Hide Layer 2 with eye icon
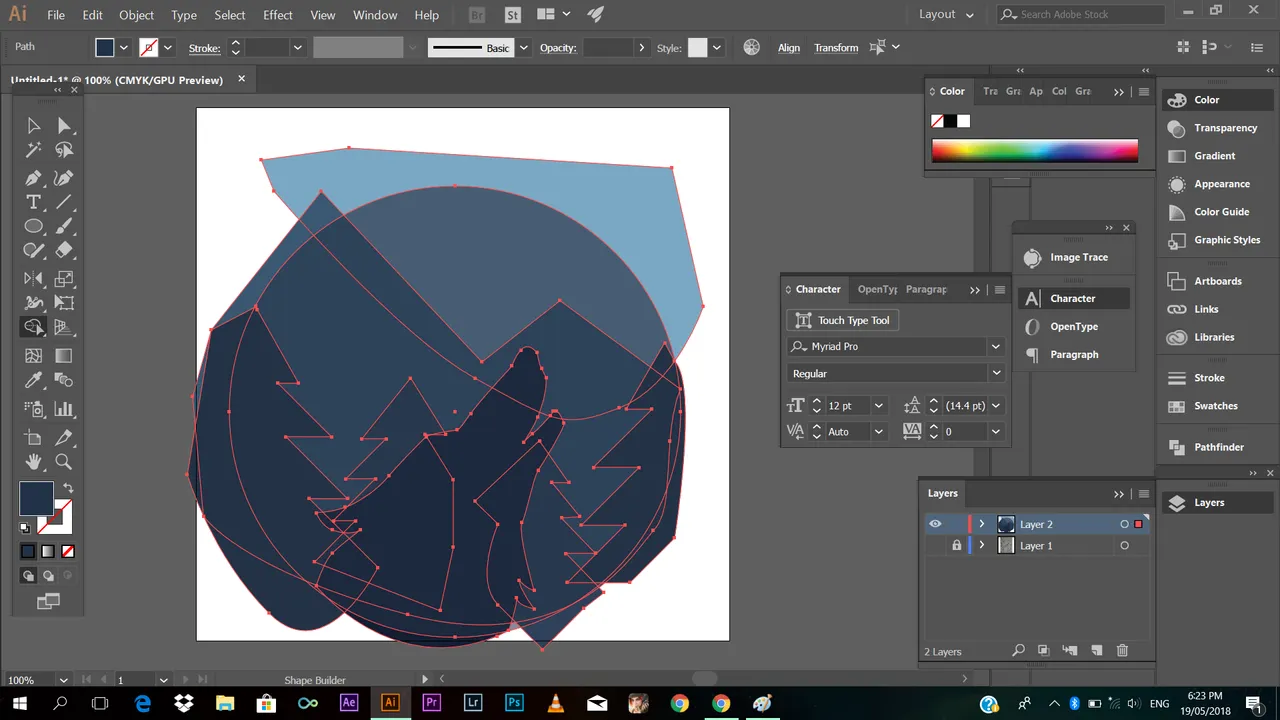This screenshot has width=1280, height=720. 935,524
